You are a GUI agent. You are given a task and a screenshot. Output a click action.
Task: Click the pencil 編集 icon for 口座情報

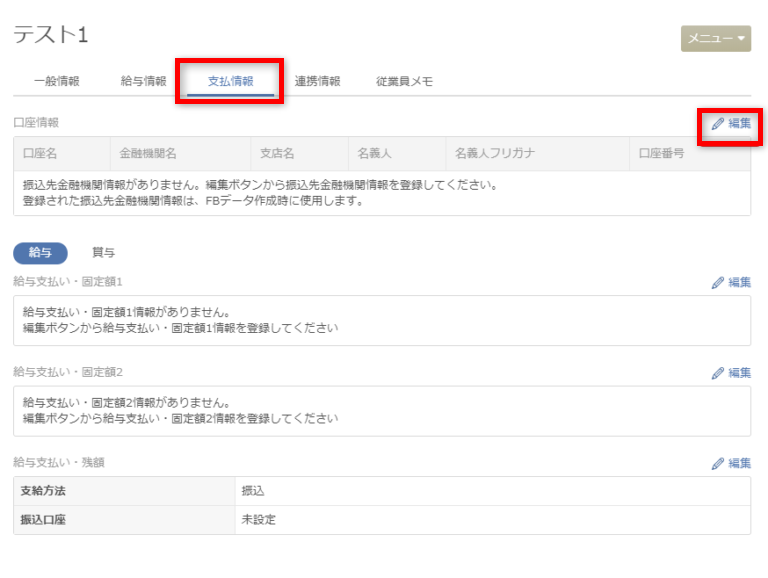point(731,123)
